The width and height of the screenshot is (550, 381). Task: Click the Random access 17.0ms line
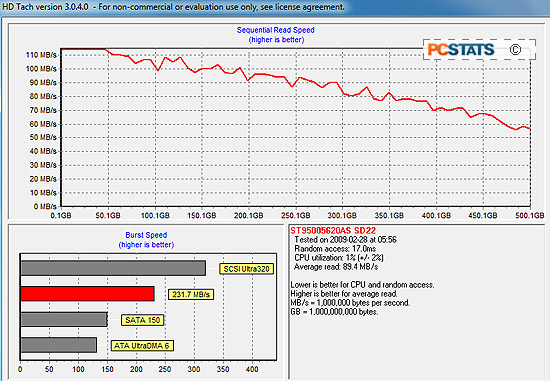click(x=335, y=249)
